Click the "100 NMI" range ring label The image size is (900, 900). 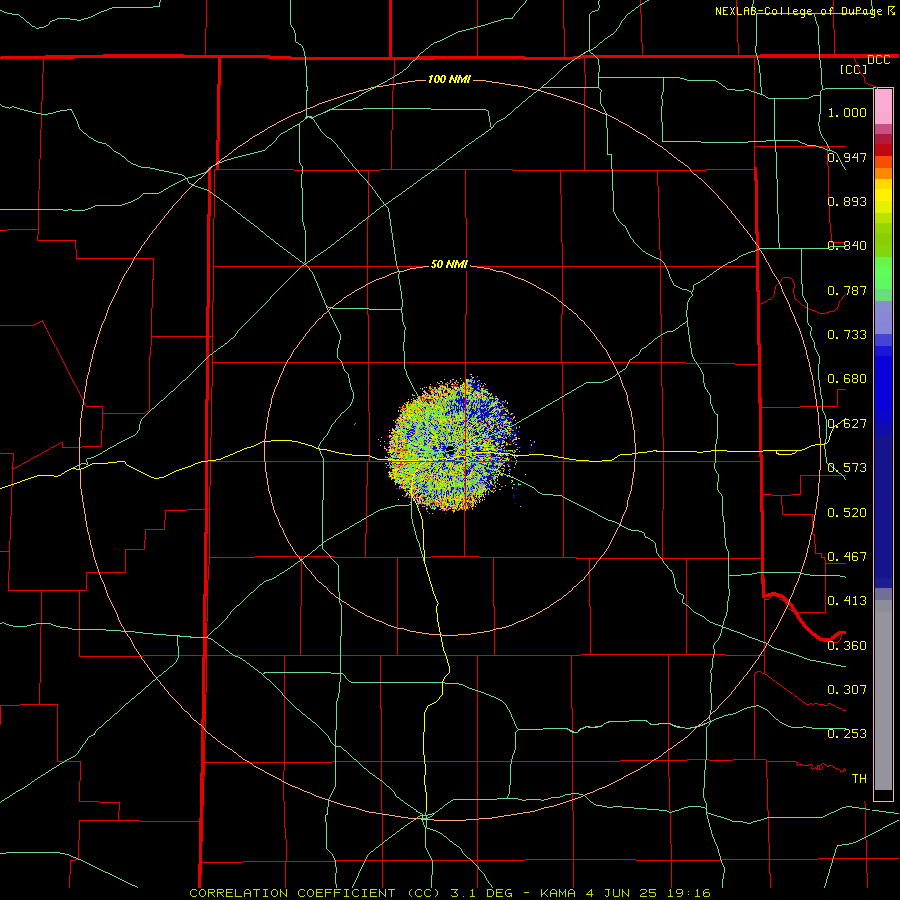[449, 79]
